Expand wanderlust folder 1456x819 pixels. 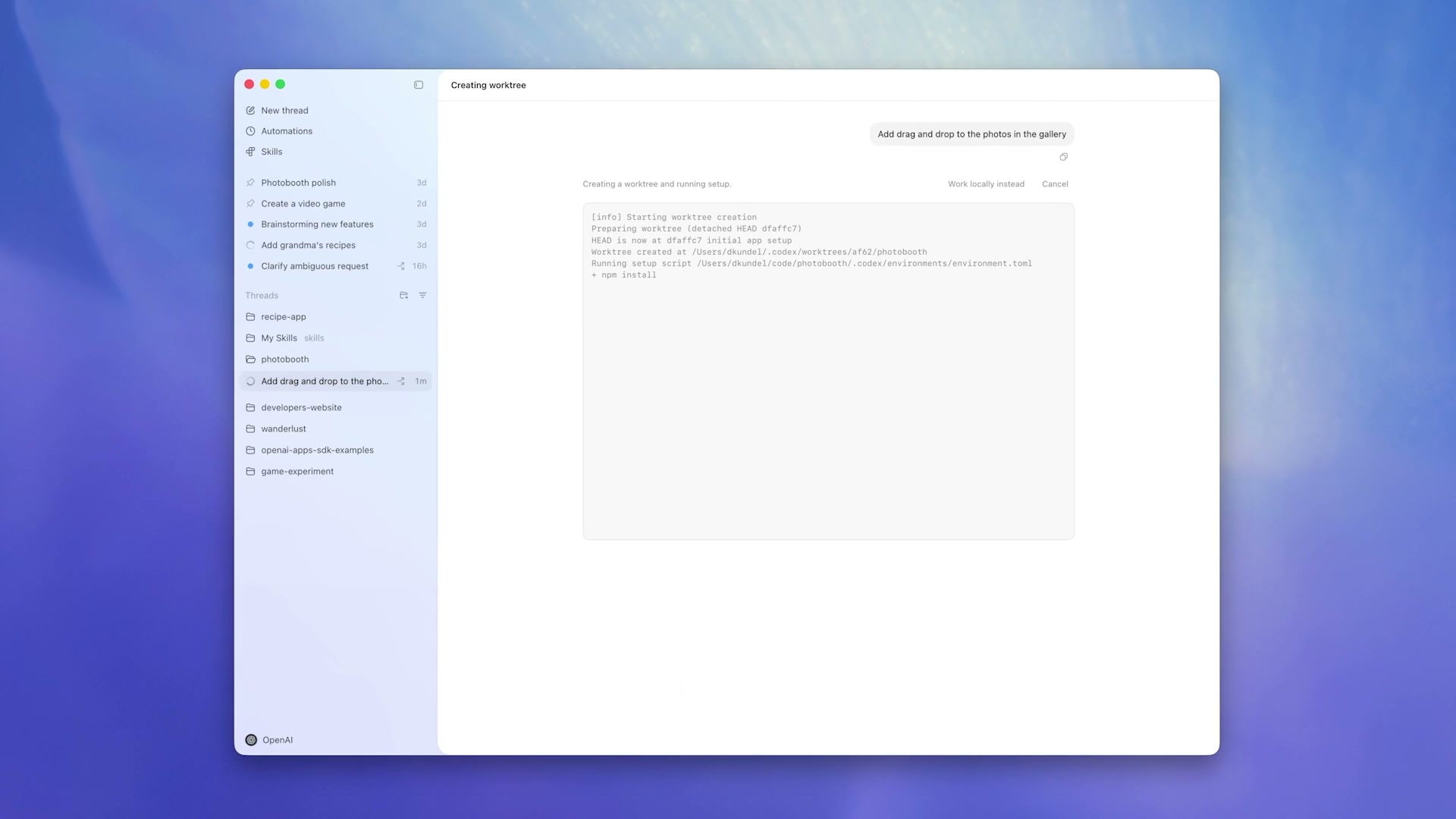pos(335,429)
